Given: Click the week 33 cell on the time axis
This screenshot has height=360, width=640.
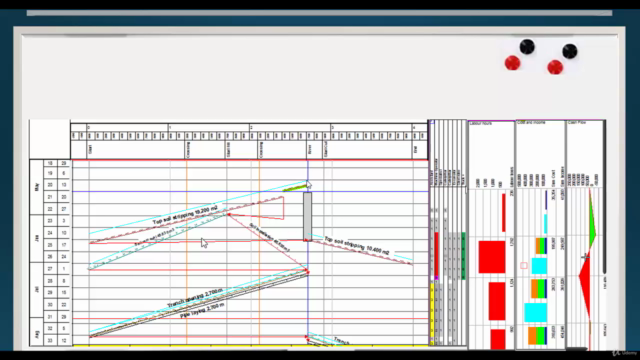Looking at the screenshot, I should (x=50, y=340).
